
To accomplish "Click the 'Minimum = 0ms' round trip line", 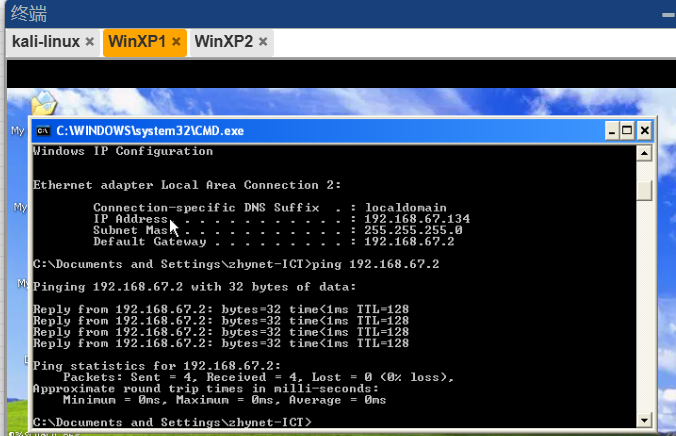I will (224, 400).
